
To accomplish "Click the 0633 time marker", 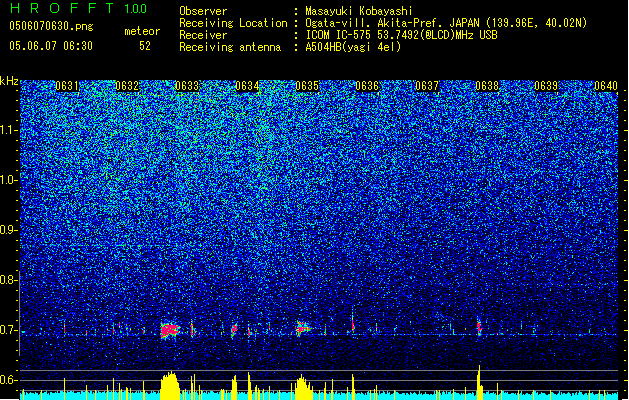I will tap(187, 86).
